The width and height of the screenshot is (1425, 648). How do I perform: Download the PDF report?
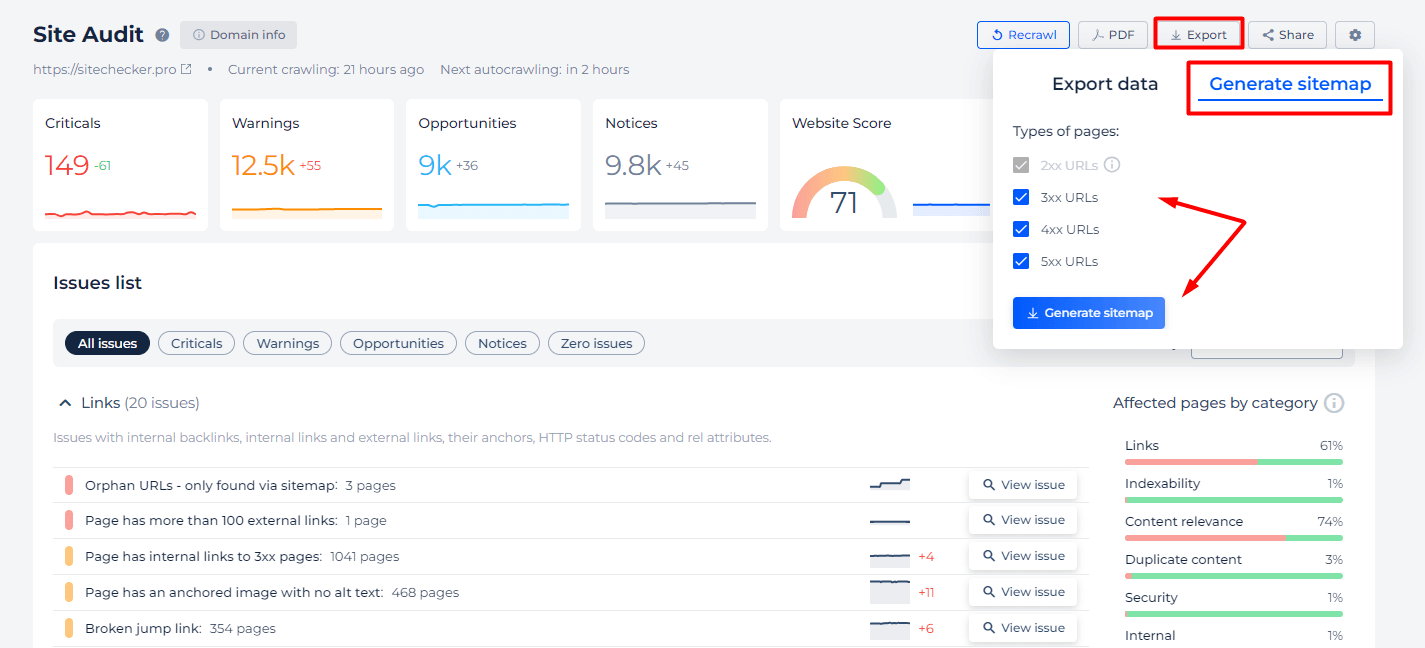[x=1112, y=35]
